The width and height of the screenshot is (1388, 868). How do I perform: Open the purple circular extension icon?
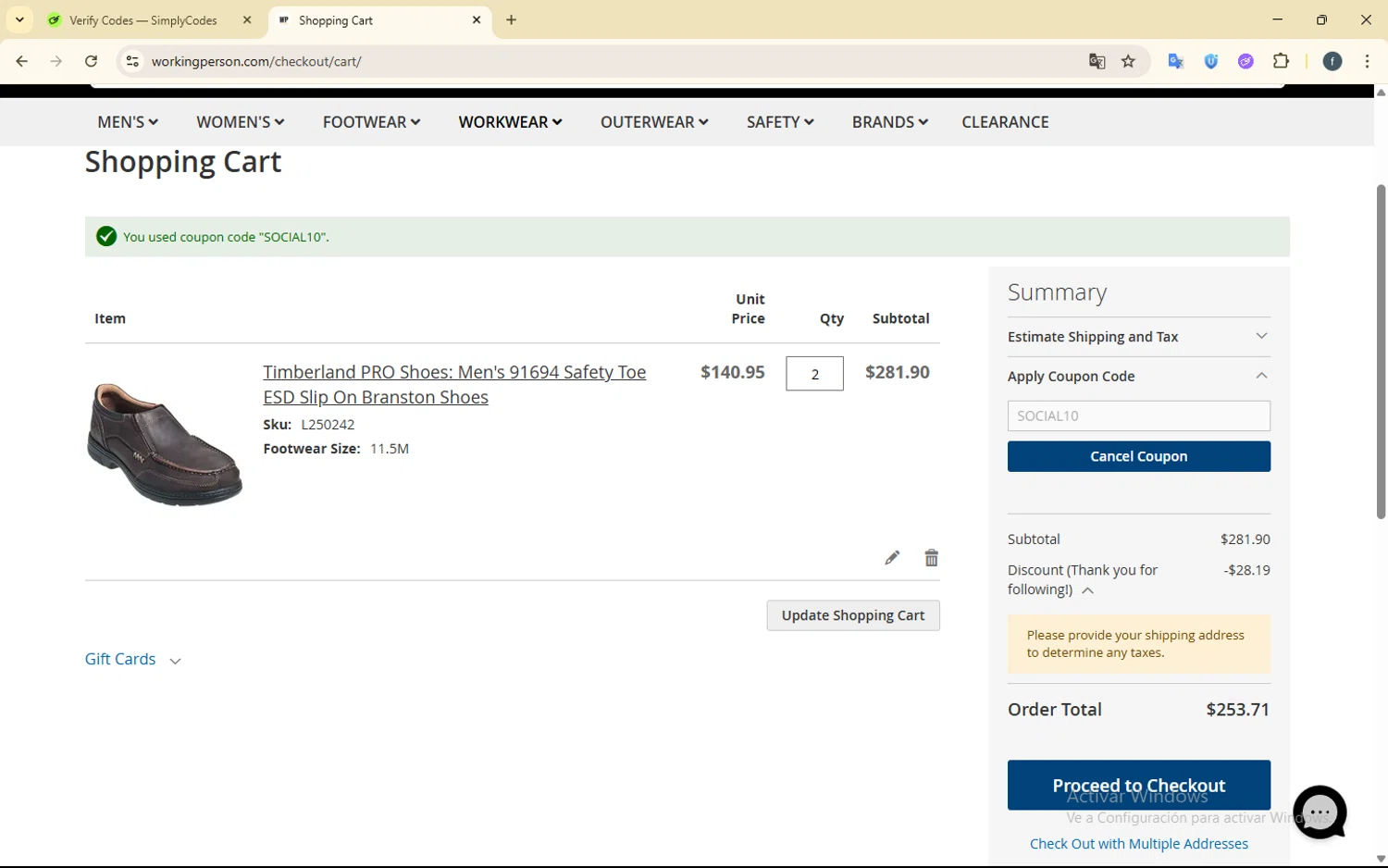pos(1246,61)
